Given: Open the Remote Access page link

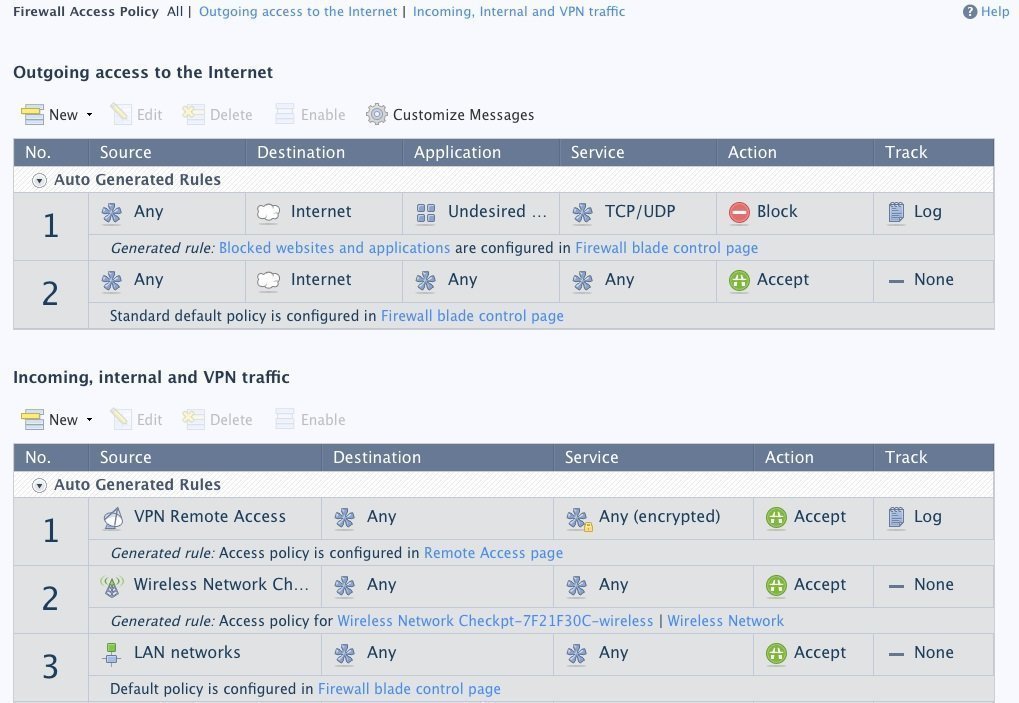Looking at the screenshot, I should pos(493,553).
